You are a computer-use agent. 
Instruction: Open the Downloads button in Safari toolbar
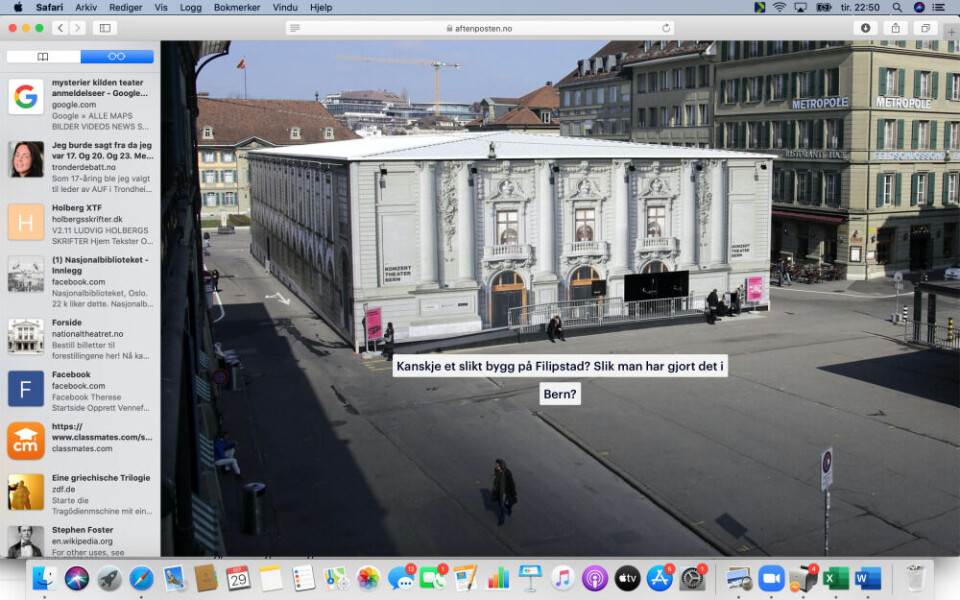pyautogui.click(x=865, y=28)
